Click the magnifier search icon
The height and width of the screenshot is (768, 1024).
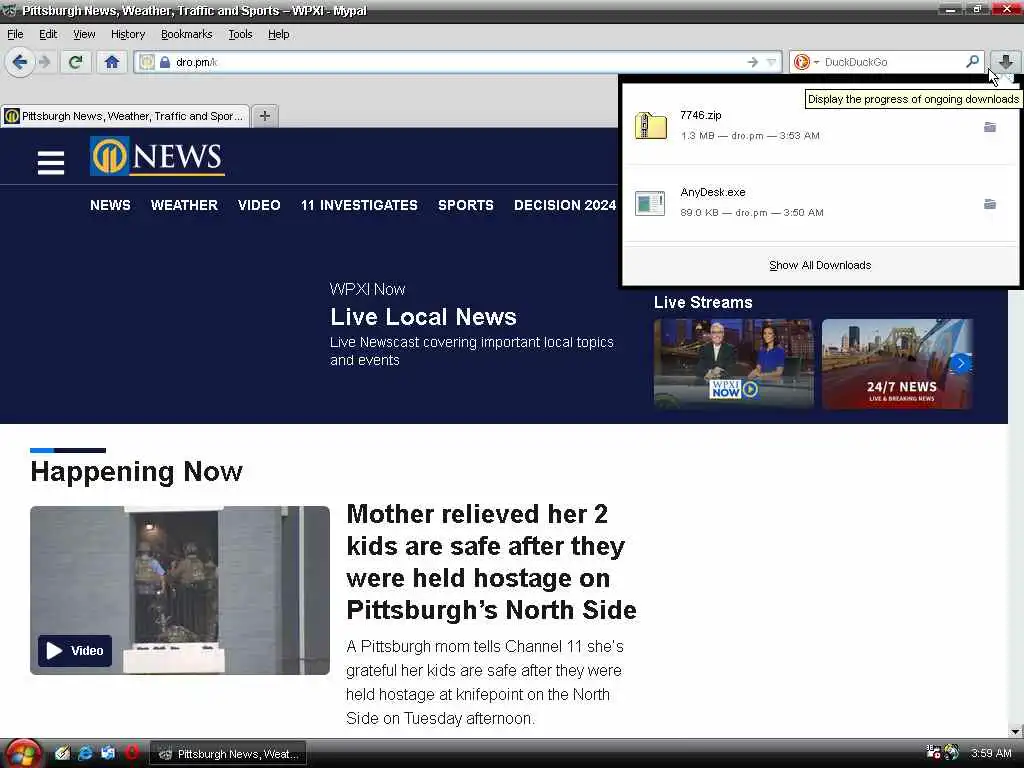point(972,61)
